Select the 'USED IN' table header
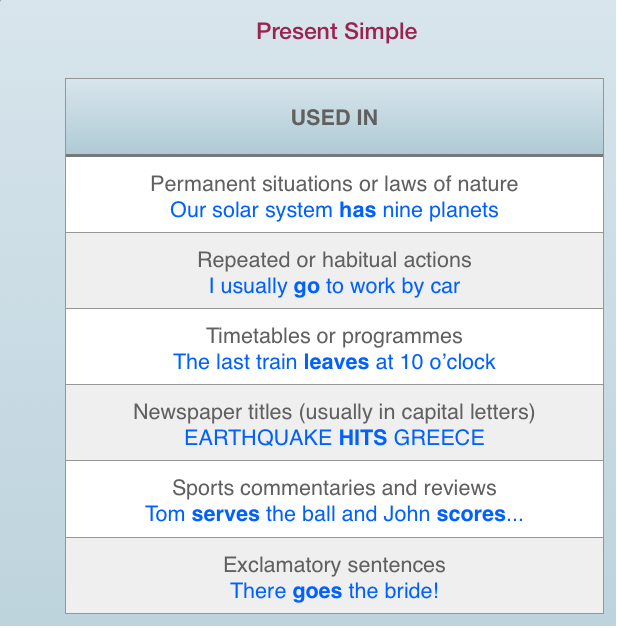 point(334,117)
